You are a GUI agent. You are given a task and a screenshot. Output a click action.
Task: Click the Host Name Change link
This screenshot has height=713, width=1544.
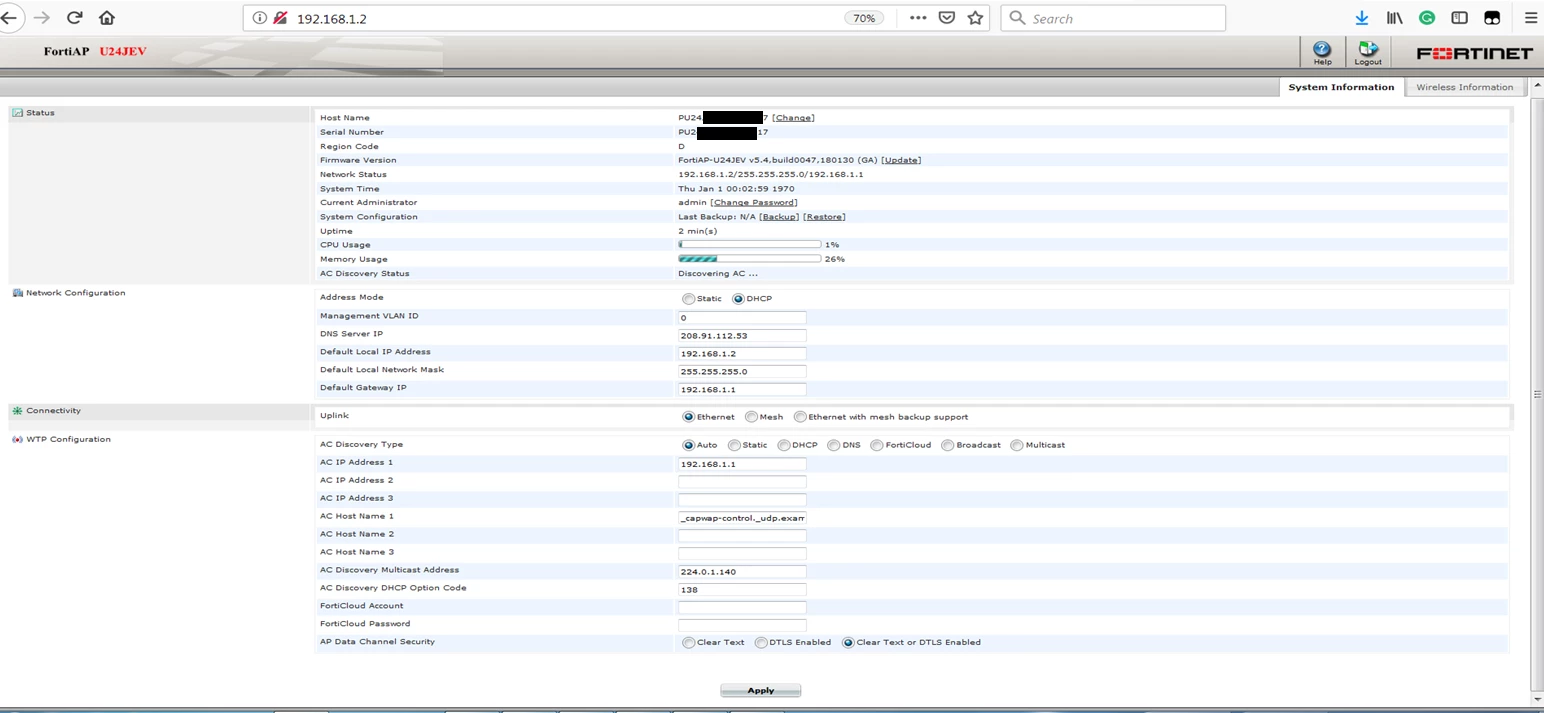pyautogui.click(x=793, y=118)
